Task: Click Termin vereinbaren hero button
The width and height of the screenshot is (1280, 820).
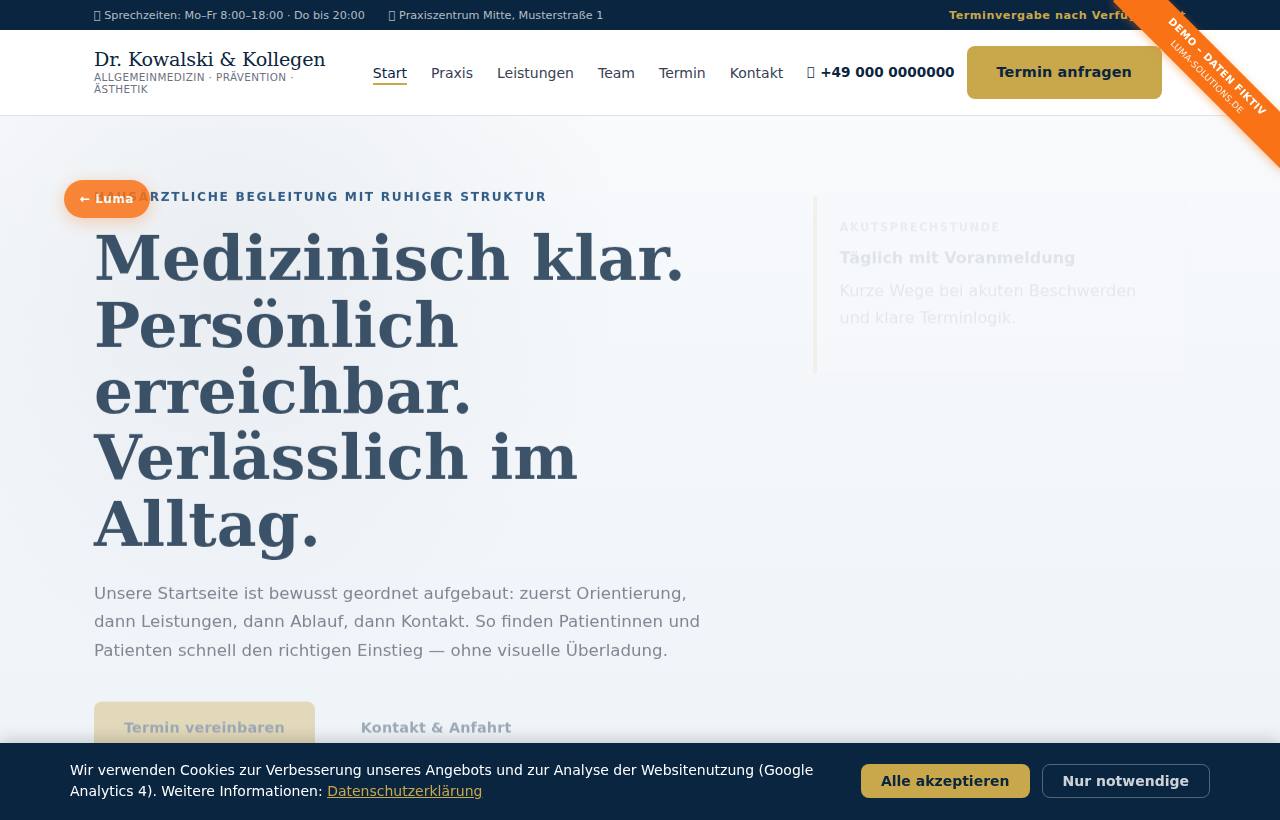Action: [x=204, y=727]
